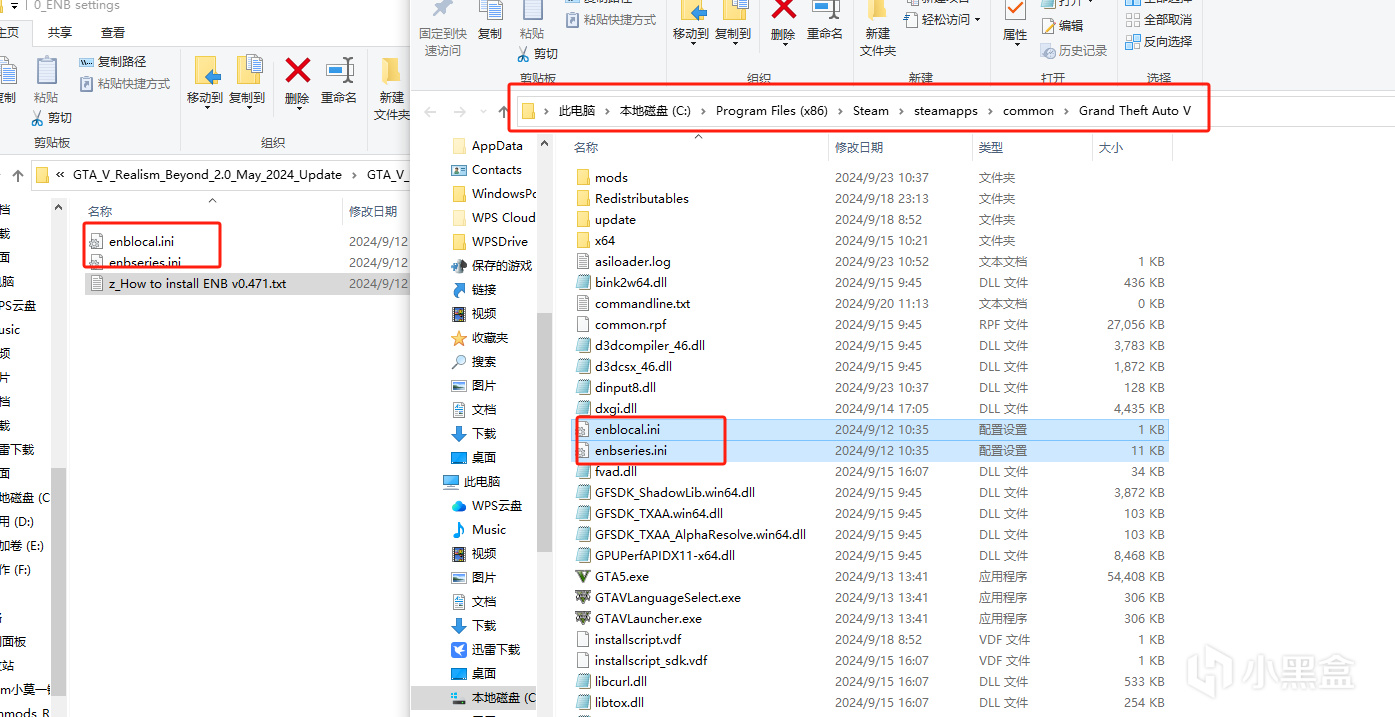Click 移动到 in the GTA window ribbon
Viewport: 1395px width, 717px height.
691,22
